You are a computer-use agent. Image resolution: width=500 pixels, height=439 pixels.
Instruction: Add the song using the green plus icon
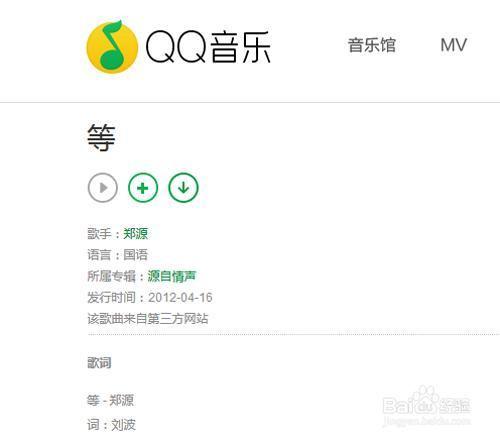point(143,188)
